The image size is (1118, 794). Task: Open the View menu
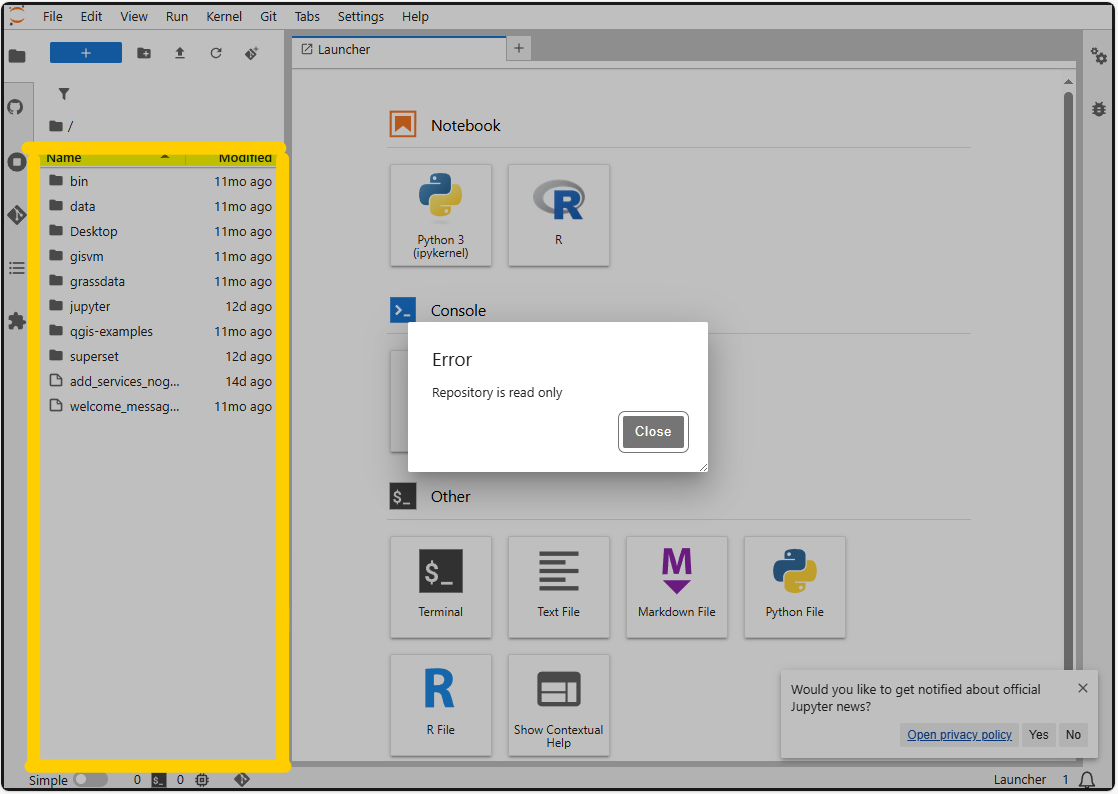(x=133, y=16)
